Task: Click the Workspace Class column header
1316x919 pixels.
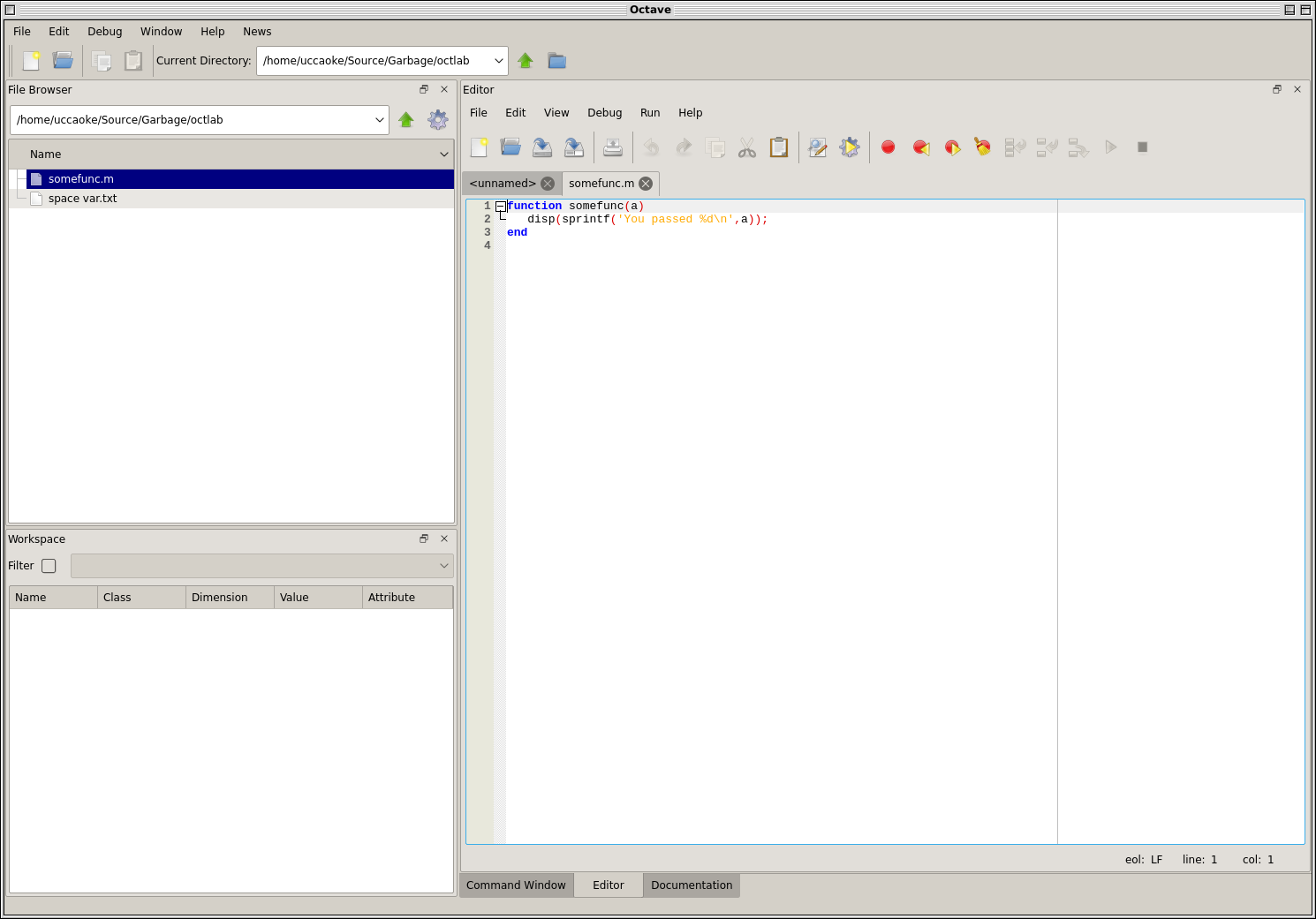Action: [x=141, y=598]
